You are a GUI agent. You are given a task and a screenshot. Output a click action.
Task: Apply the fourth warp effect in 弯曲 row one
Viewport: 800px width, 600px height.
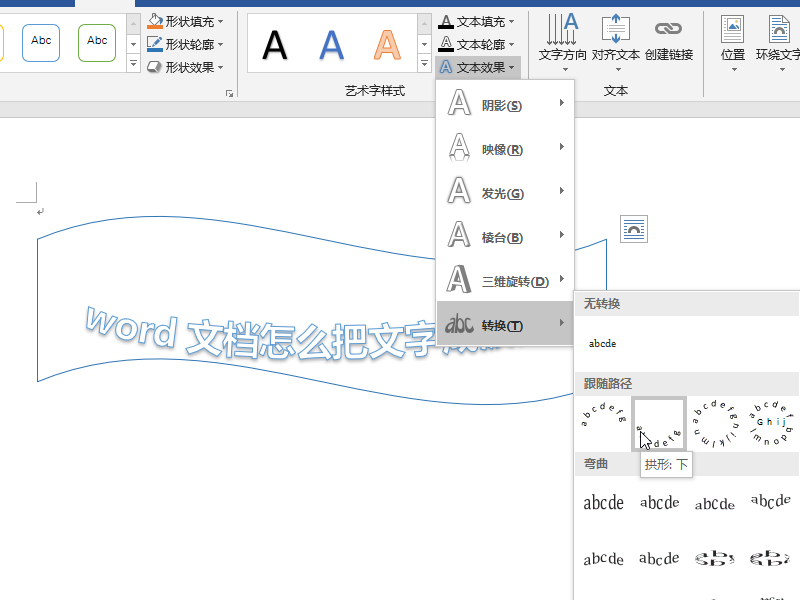[x=770, y=503]
